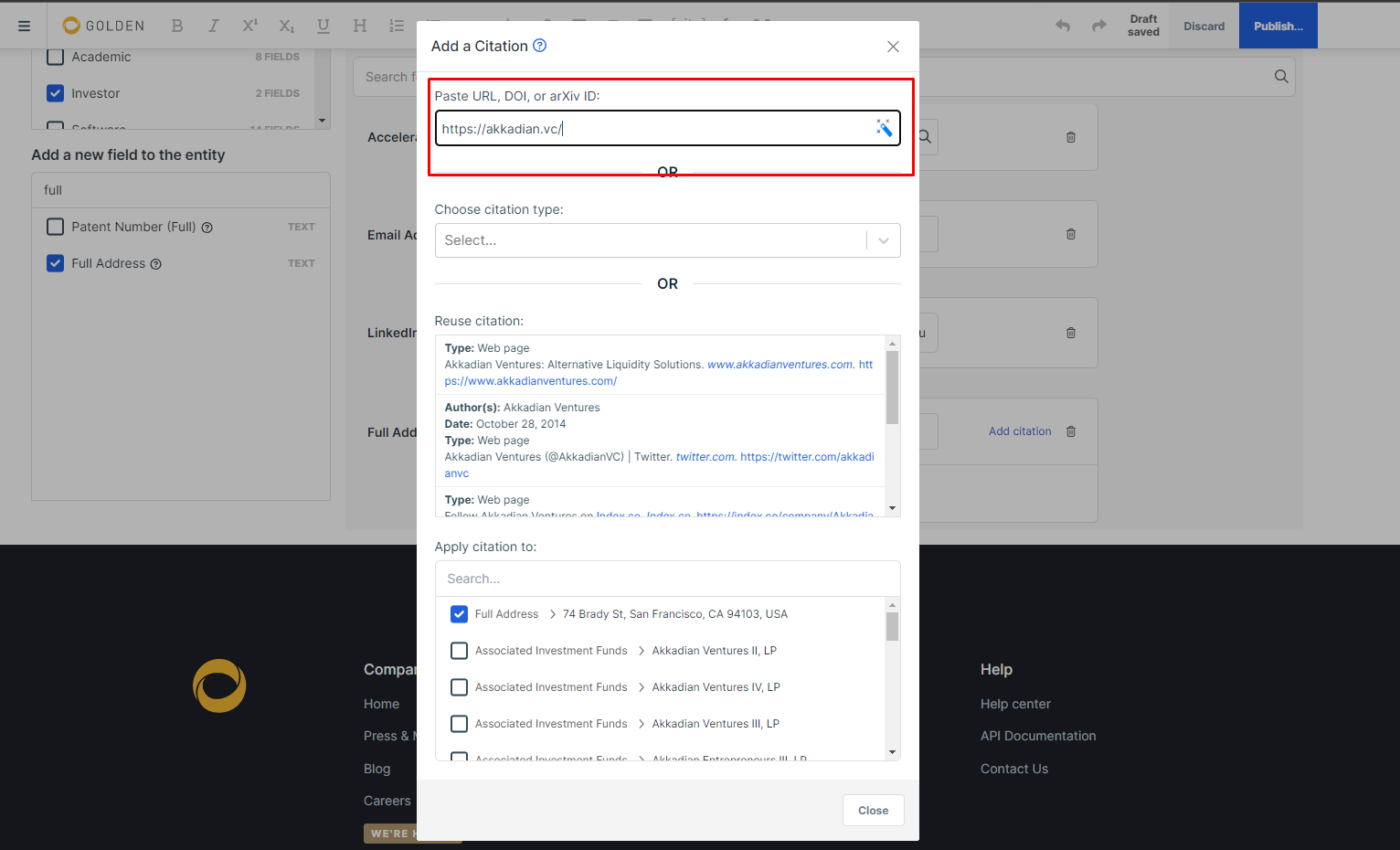Viewport: 1400px width, 850px height.
Task: Click the Golden logo in the top toolbar
Action: pos(103,26)
